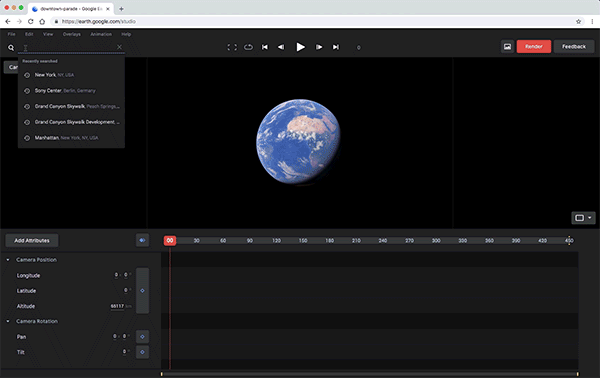Click history icon beside Sony Center
Screen dimensions: 600x378
[x=27, y=91]
